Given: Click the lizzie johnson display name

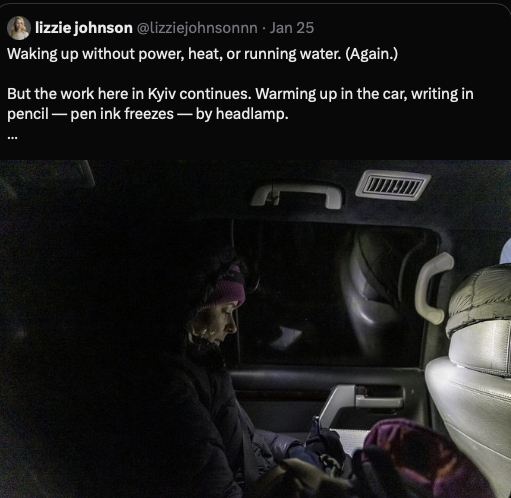Looking at the screenshot, I should point(84,28).
